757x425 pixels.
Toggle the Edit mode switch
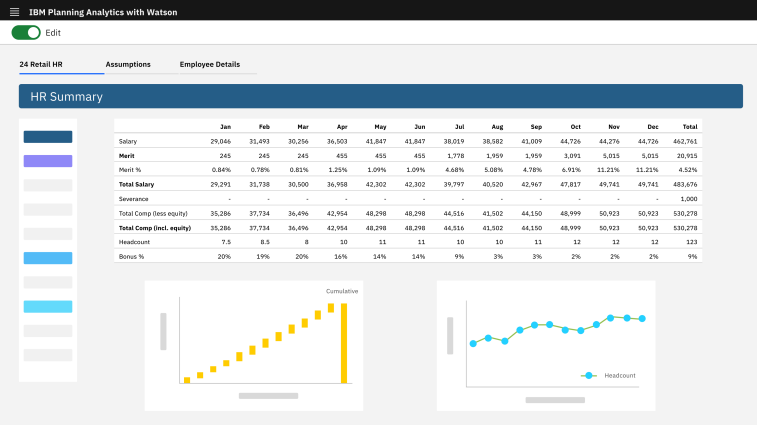(26, 32)
